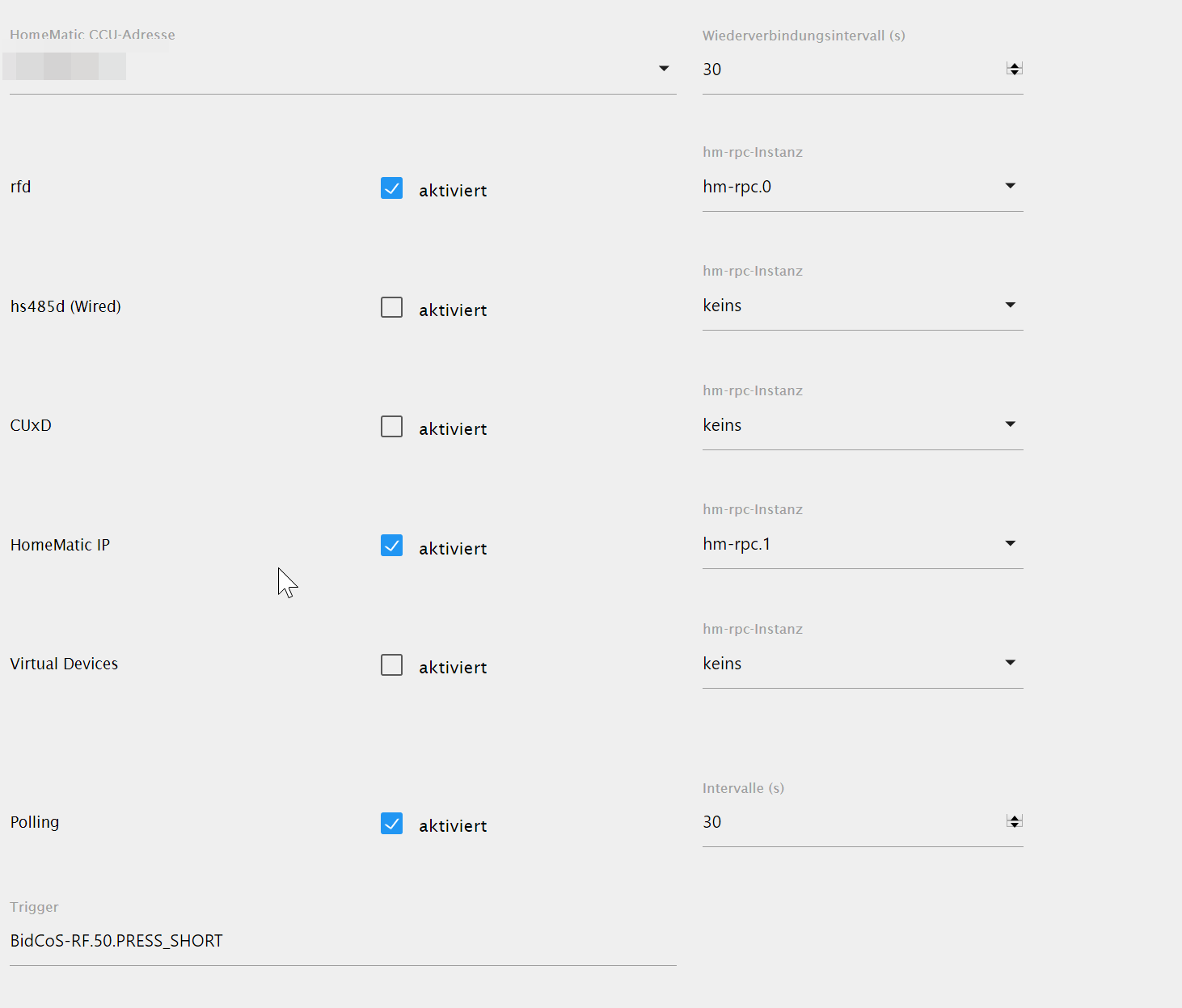Click into the Intervalle (s) field
Screen dimensions: 1182x1008
(x=849, y=822)
